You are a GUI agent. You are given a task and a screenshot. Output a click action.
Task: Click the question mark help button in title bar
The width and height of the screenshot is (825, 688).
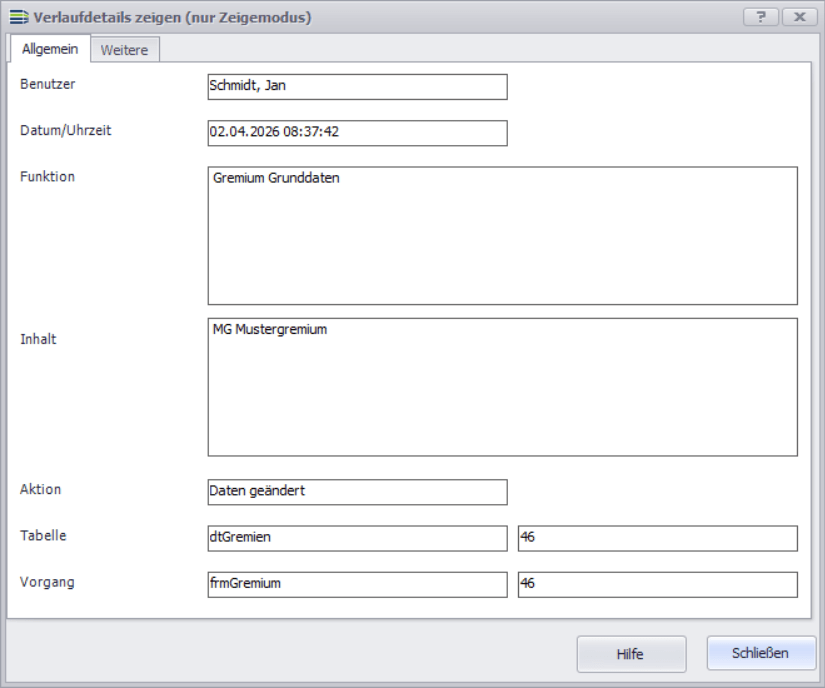tap(761, 17)
